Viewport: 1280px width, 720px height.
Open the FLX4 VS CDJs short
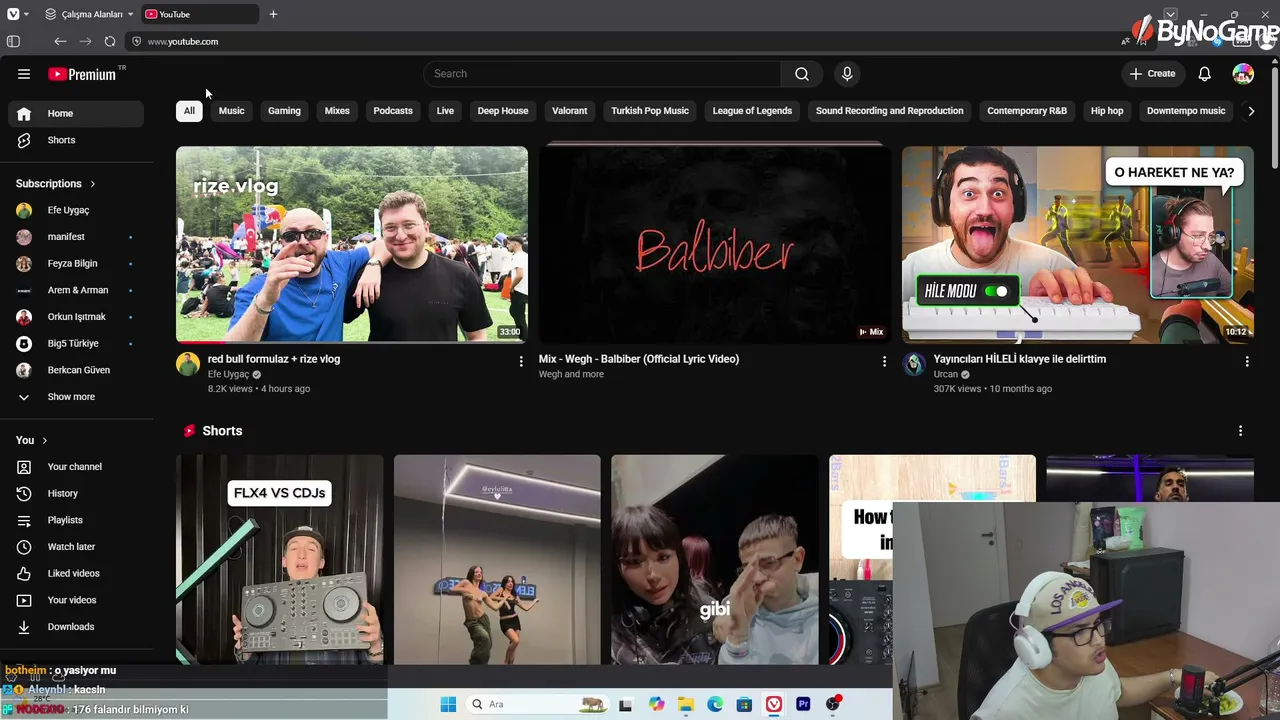(x=280, y=560)
